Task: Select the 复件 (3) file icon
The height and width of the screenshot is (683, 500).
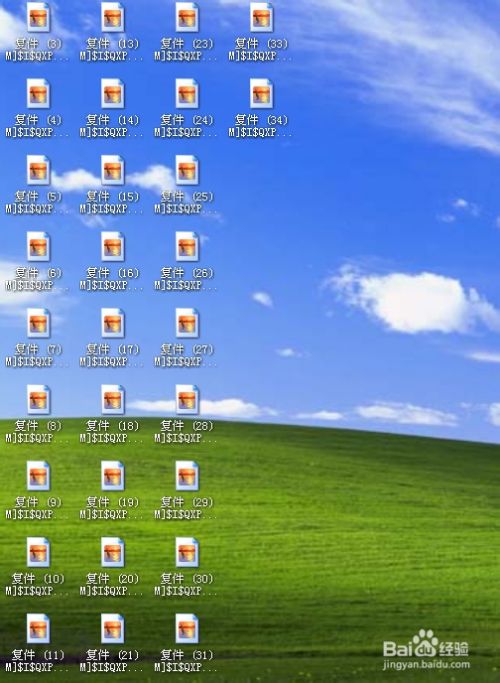Action: tap(38, 17)
